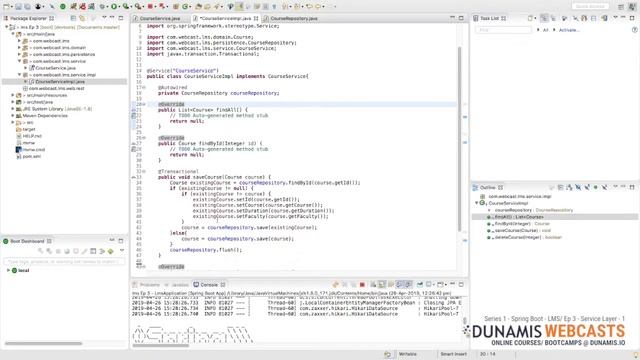Image resolution: width=640 pixels, height=360 pixels.
Task: Click the Open Perspective icon
Action: click(620, 7)
